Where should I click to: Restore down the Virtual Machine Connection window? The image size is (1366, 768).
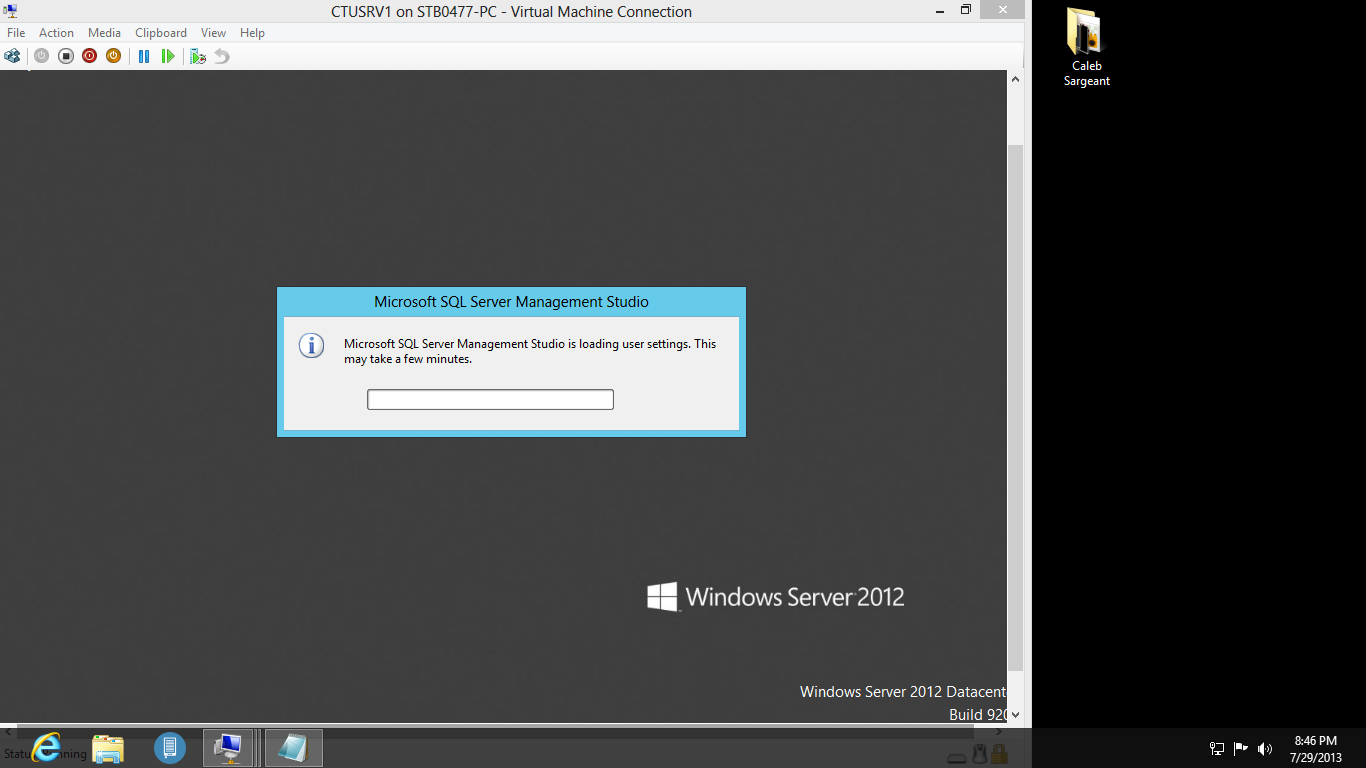pos(966,10)
